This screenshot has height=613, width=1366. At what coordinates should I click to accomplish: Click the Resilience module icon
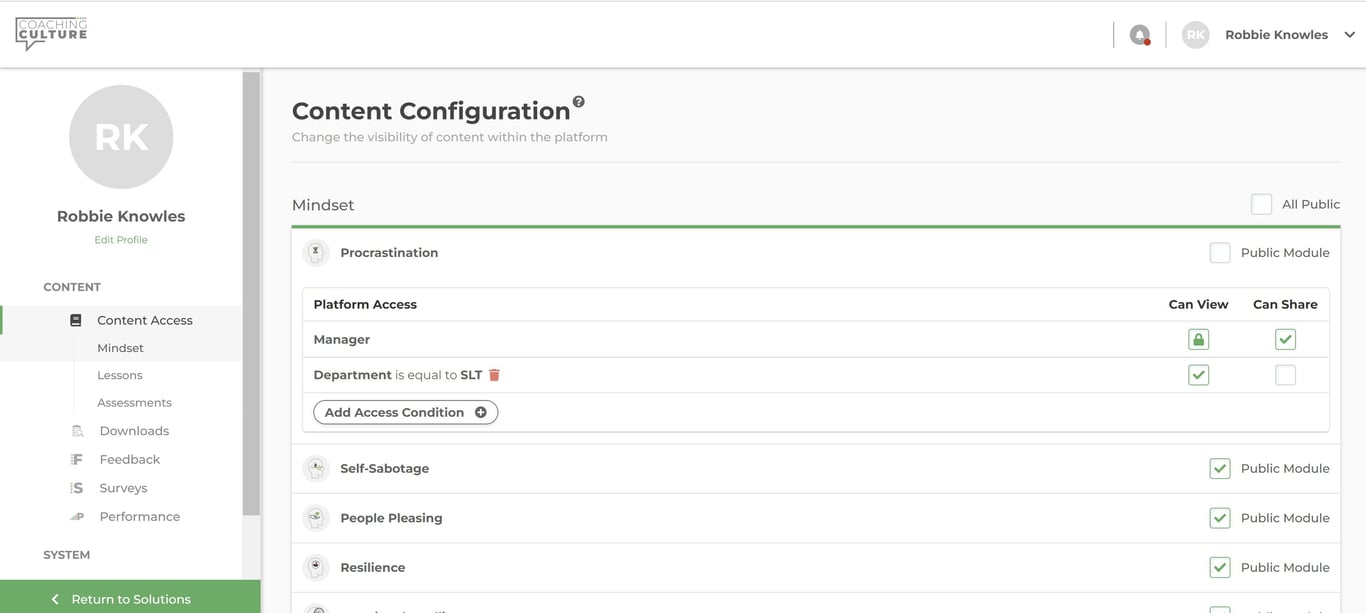point(316,567)
